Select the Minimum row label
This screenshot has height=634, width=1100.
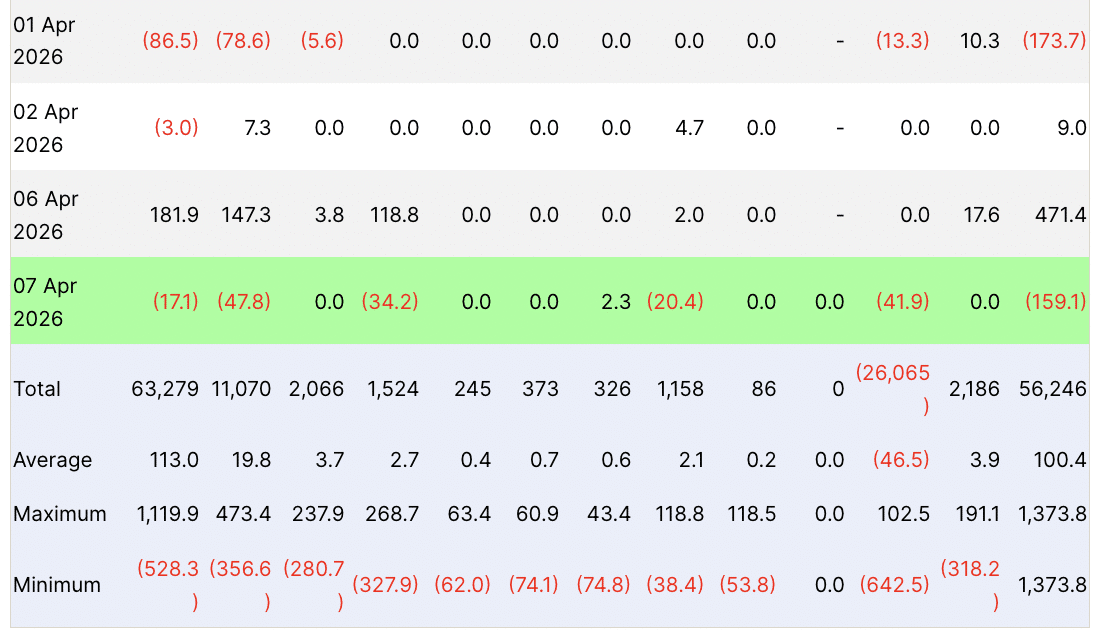(x=57, y=585)
